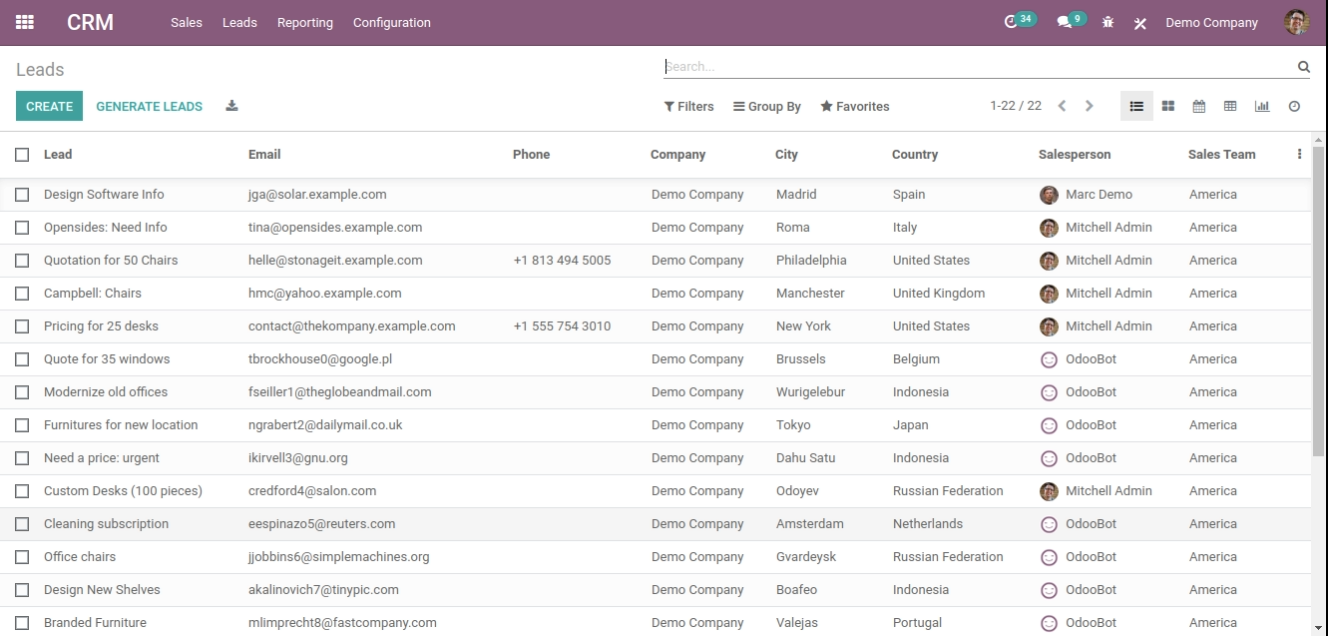
Task: Open the Apps grid menu
Action: [x=24, y=21]
